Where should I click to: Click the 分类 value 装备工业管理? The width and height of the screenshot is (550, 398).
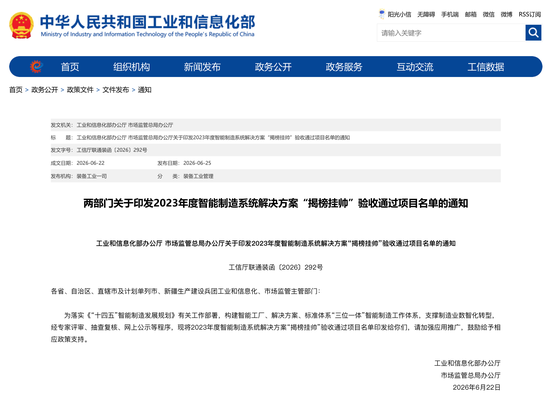click(198, 176)
